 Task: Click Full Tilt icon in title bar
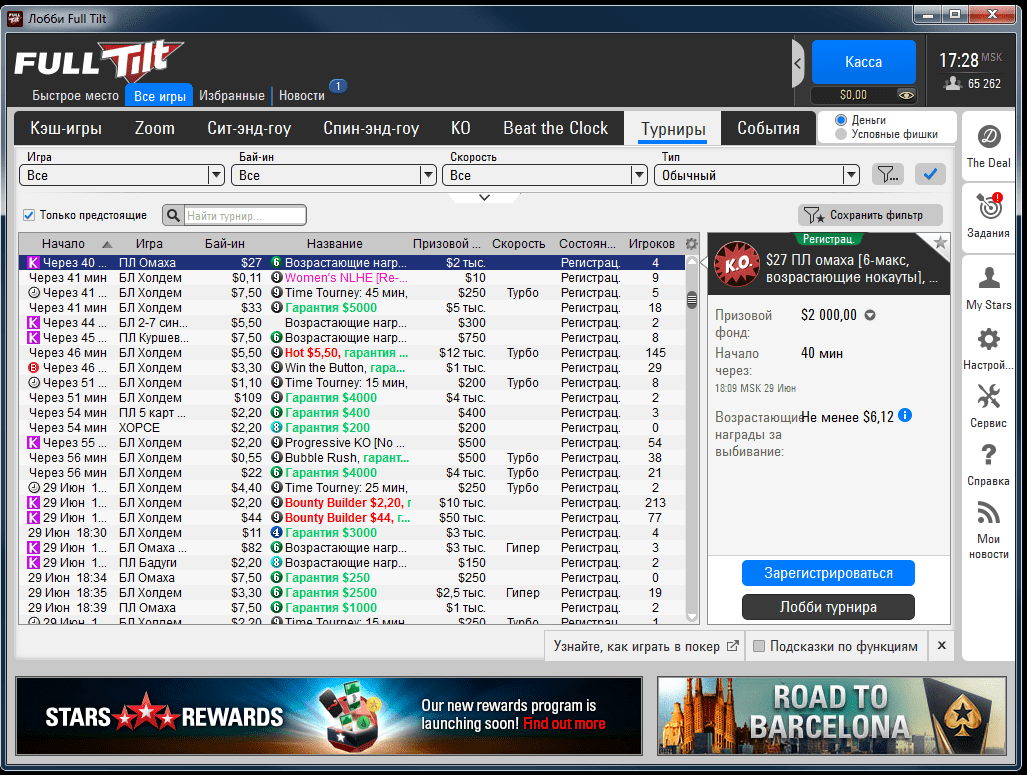(14, 18)
